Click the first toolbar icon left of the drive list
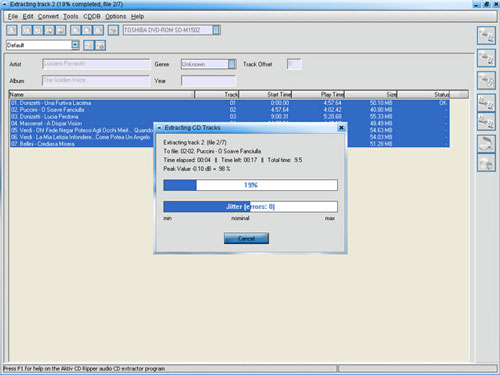Image resolution: width=500 pixels, height=375 pixels. click(12, 30)
